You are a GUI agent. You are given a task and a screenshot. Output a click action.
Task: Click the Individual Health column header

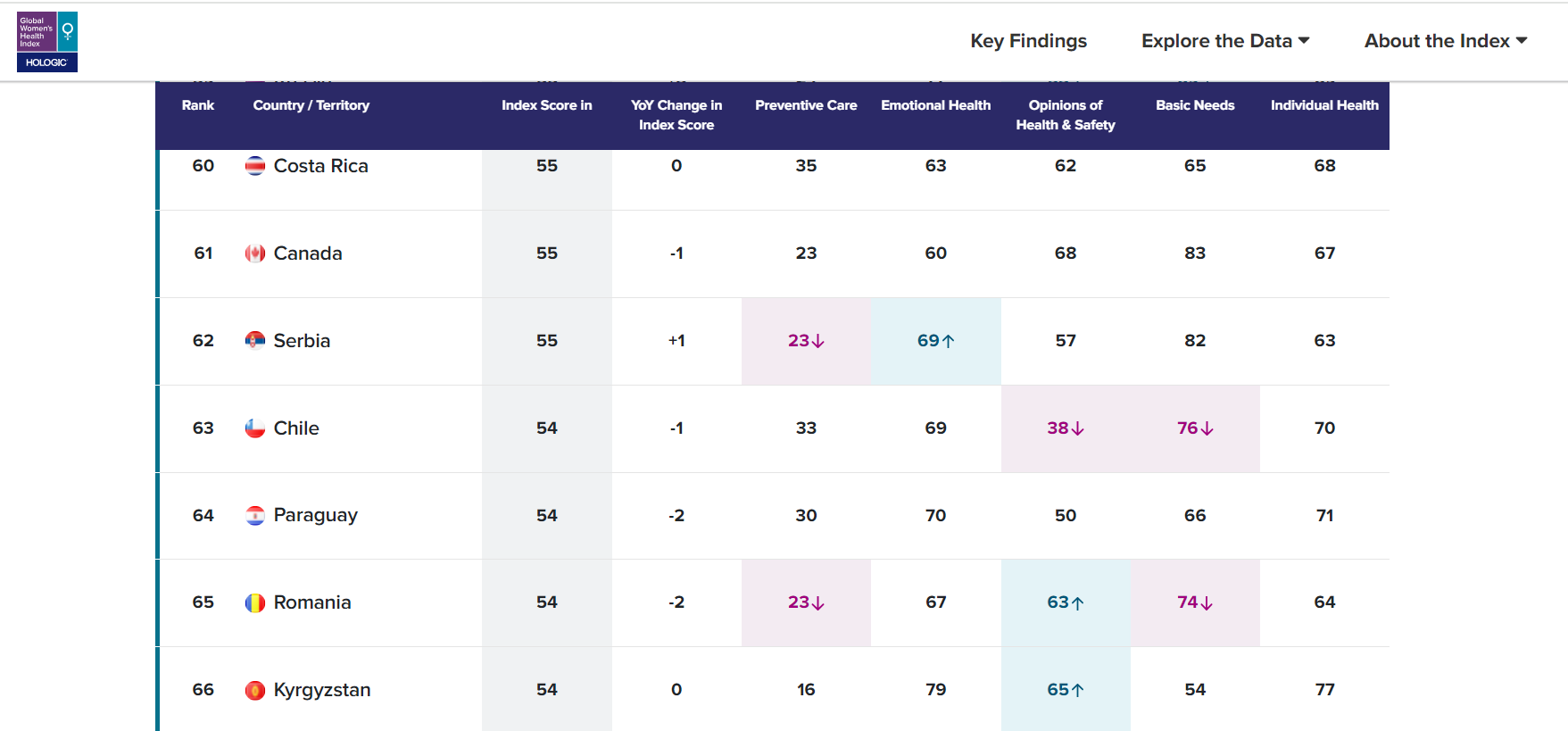(1323, 105)
